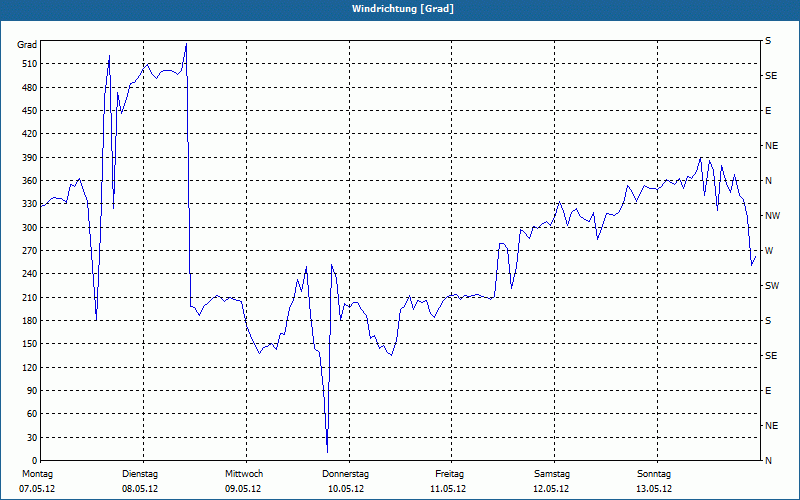
Task: Select the 330 y-axis value
Action: tap(30, 204)
